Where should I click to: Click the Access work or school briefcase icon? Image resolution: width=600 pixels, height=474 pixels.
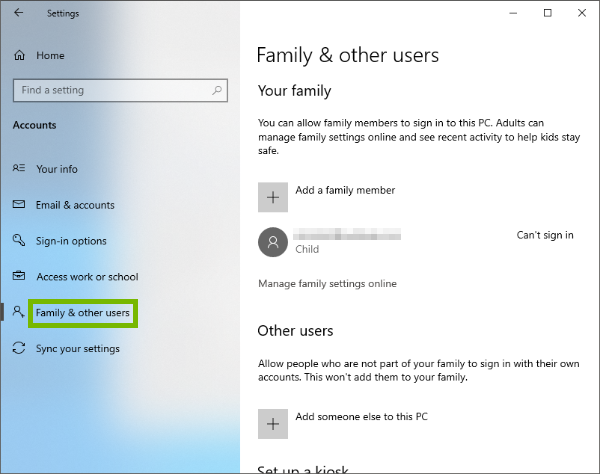(x=19, y=275)
